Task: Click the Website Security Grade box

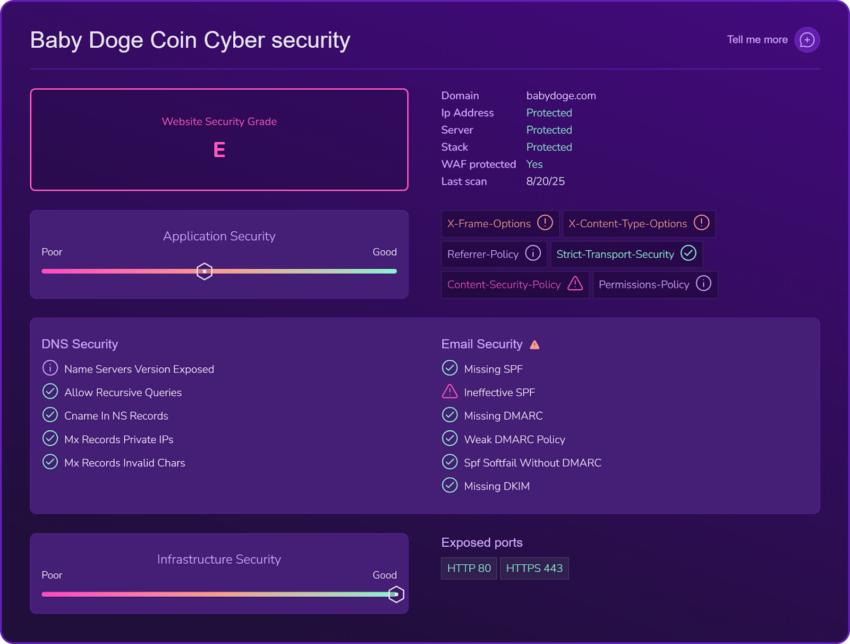Action: [x=219, y=139]
